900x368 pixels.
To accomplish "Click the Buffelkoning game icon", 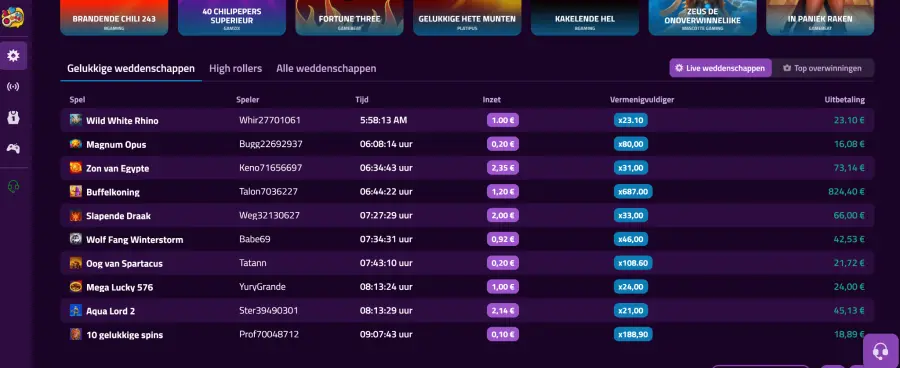I will [x=76, y=192].
